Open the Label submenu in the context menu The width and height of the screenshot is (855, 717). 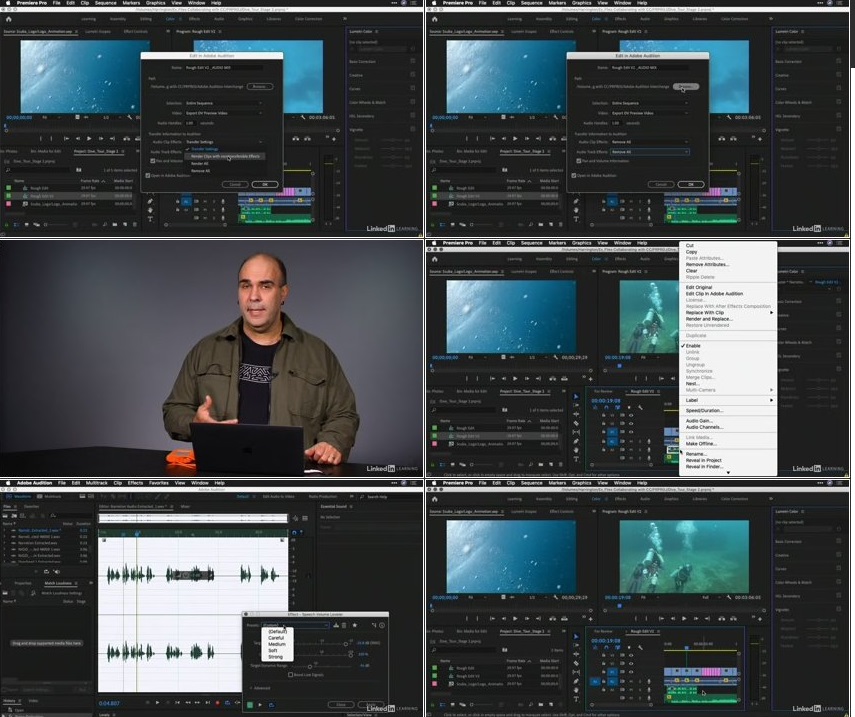(728, 400)
